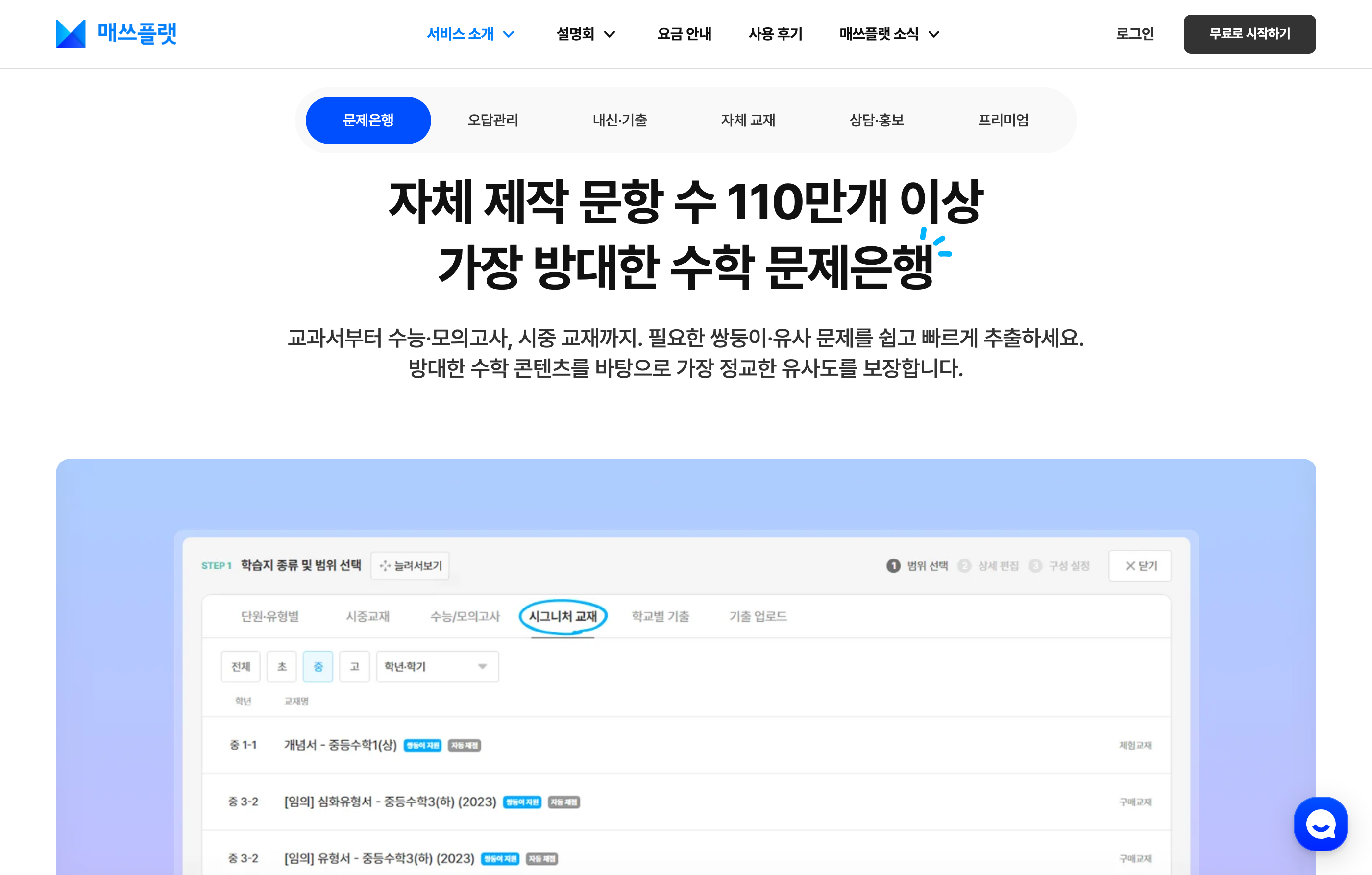Click 쌍둥이 지원 badge on 심화유형서 row
This screenshot has height=875, width=1372.
[x=522, y=802]
